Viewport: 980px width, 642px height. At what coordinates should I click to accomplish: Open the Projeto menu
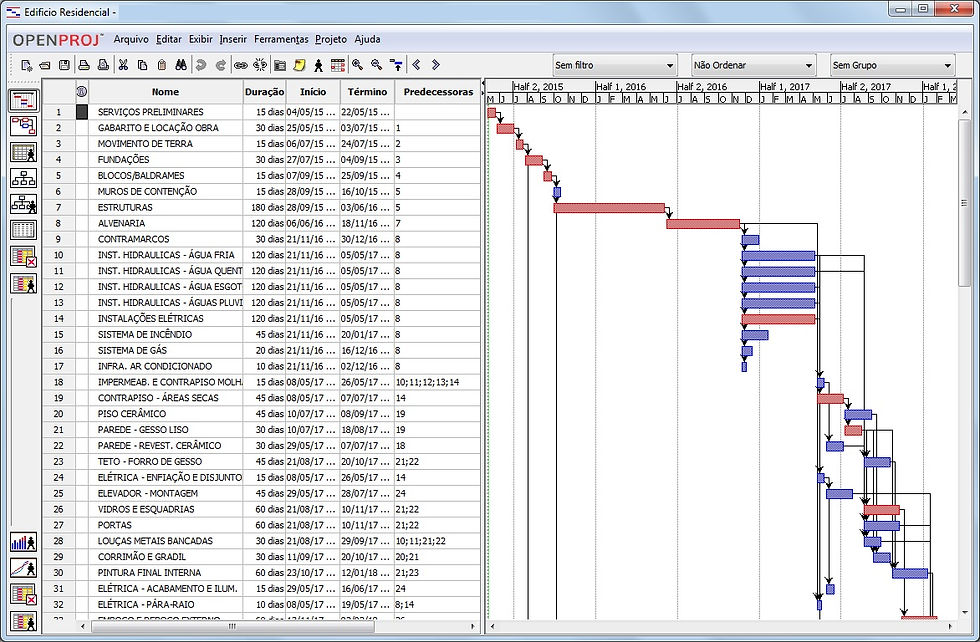(x=331, y=39)
